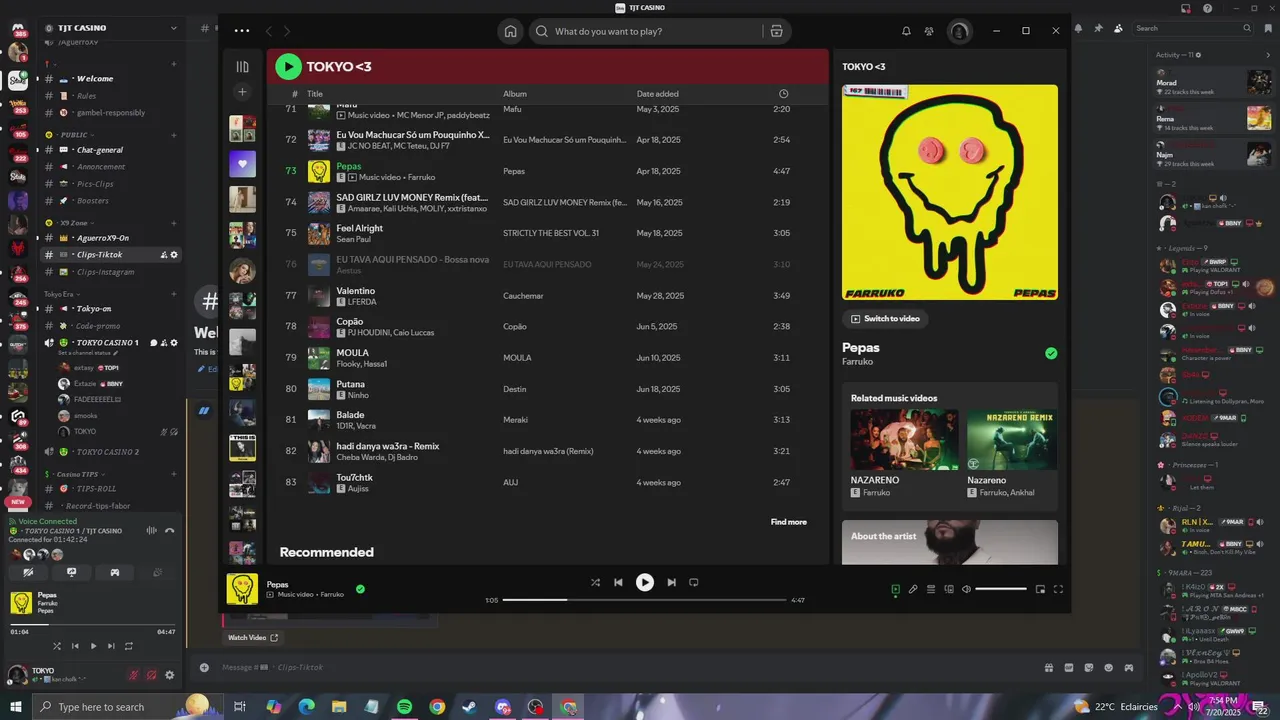Open Spotify Home icon
This screenshot has height=720, width=1280.
point(511,31)
